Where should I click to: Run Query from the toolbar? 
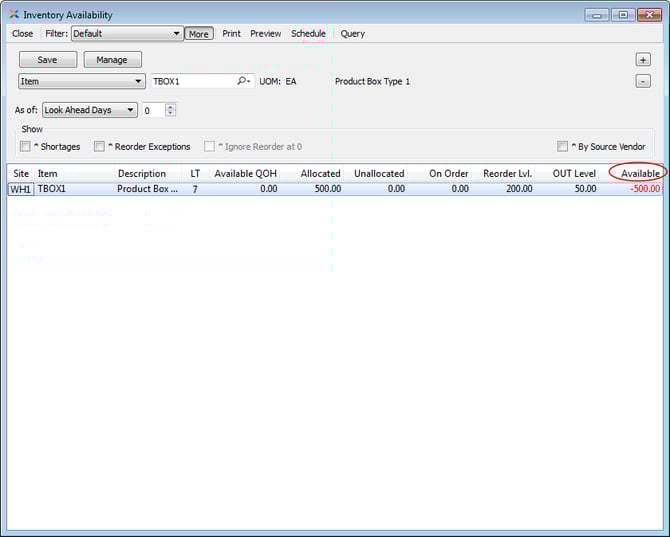[352, 34]
